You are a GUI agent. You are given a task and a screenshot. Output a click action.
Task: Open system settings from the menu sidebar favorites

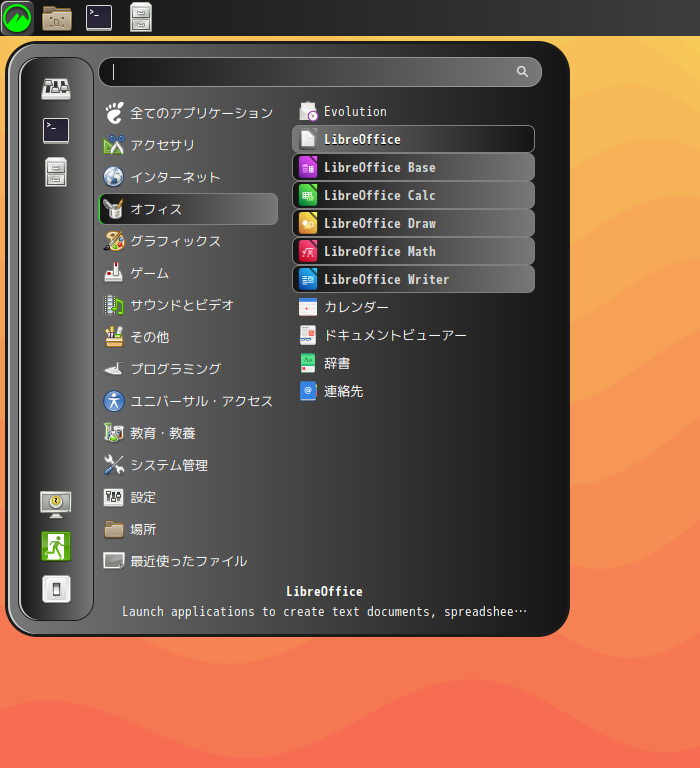tap(56, 89)
